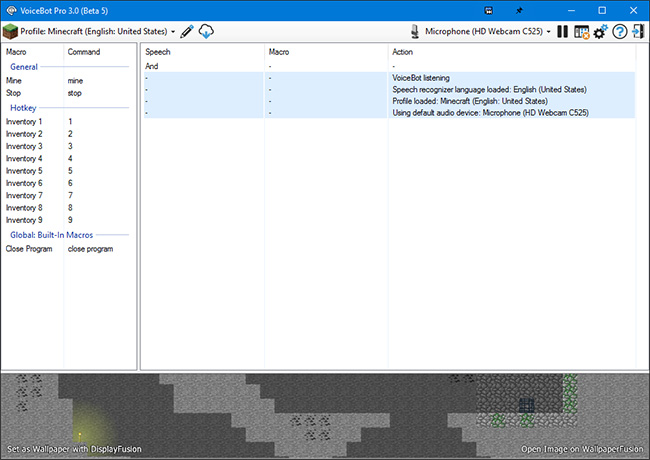This screenshot has width=650, height=460.
Task: Minimize the VoiceBot Pro window
Action: click(x=571, y=11)
